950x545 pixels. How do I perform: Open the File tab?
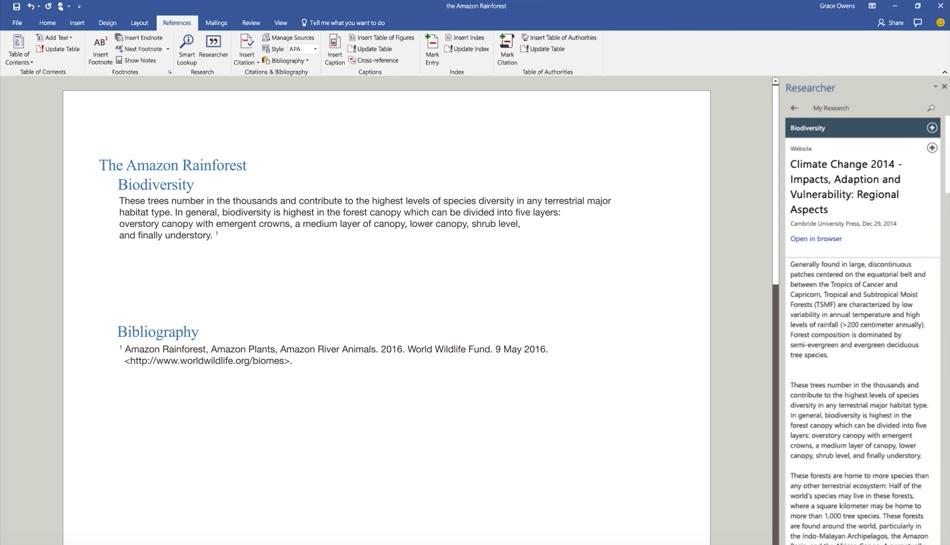pos(17,23)
